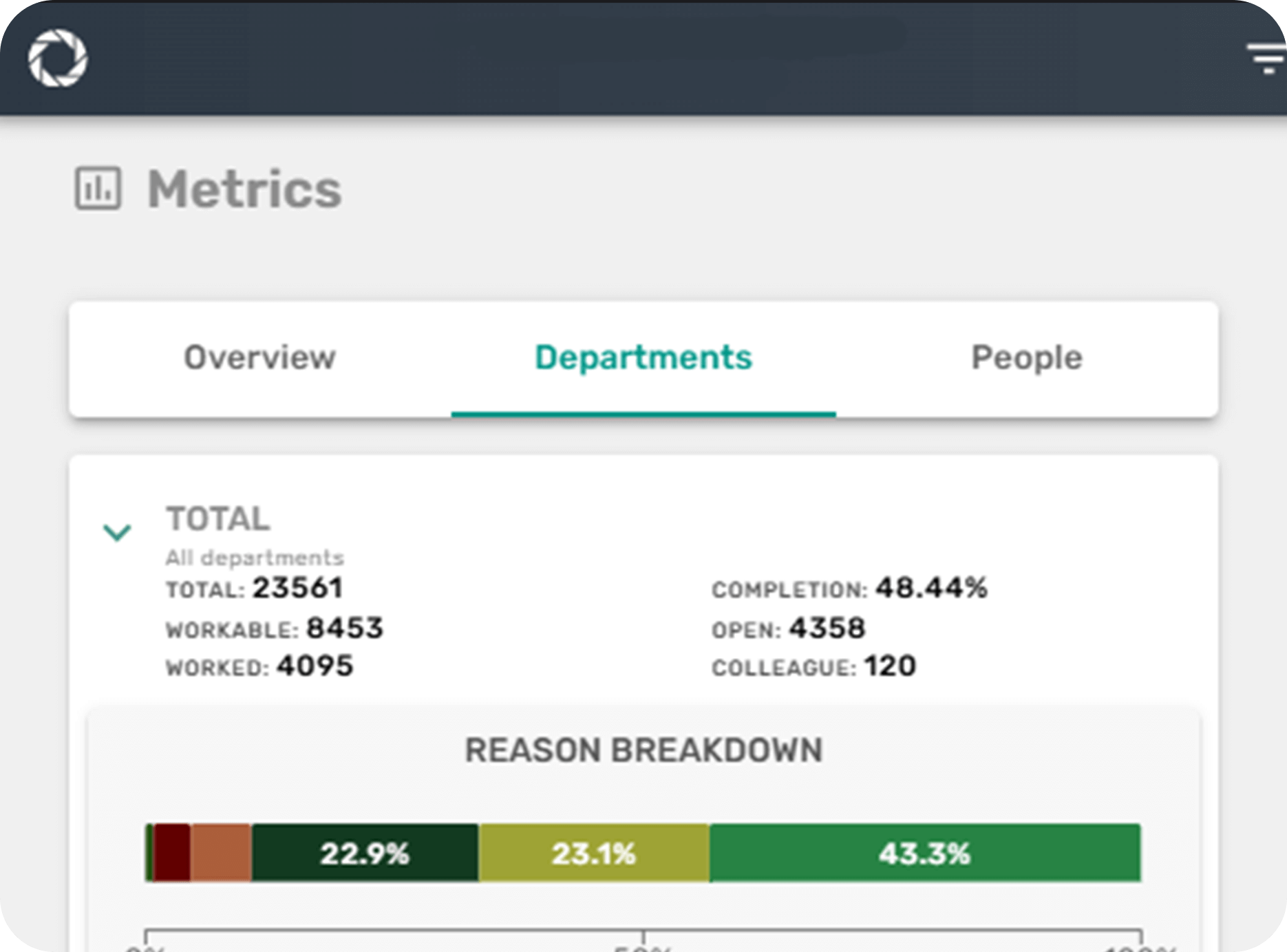Click the 43.3% green bar segment
The image size is (1287, 952).
click(x=924, y=853)
